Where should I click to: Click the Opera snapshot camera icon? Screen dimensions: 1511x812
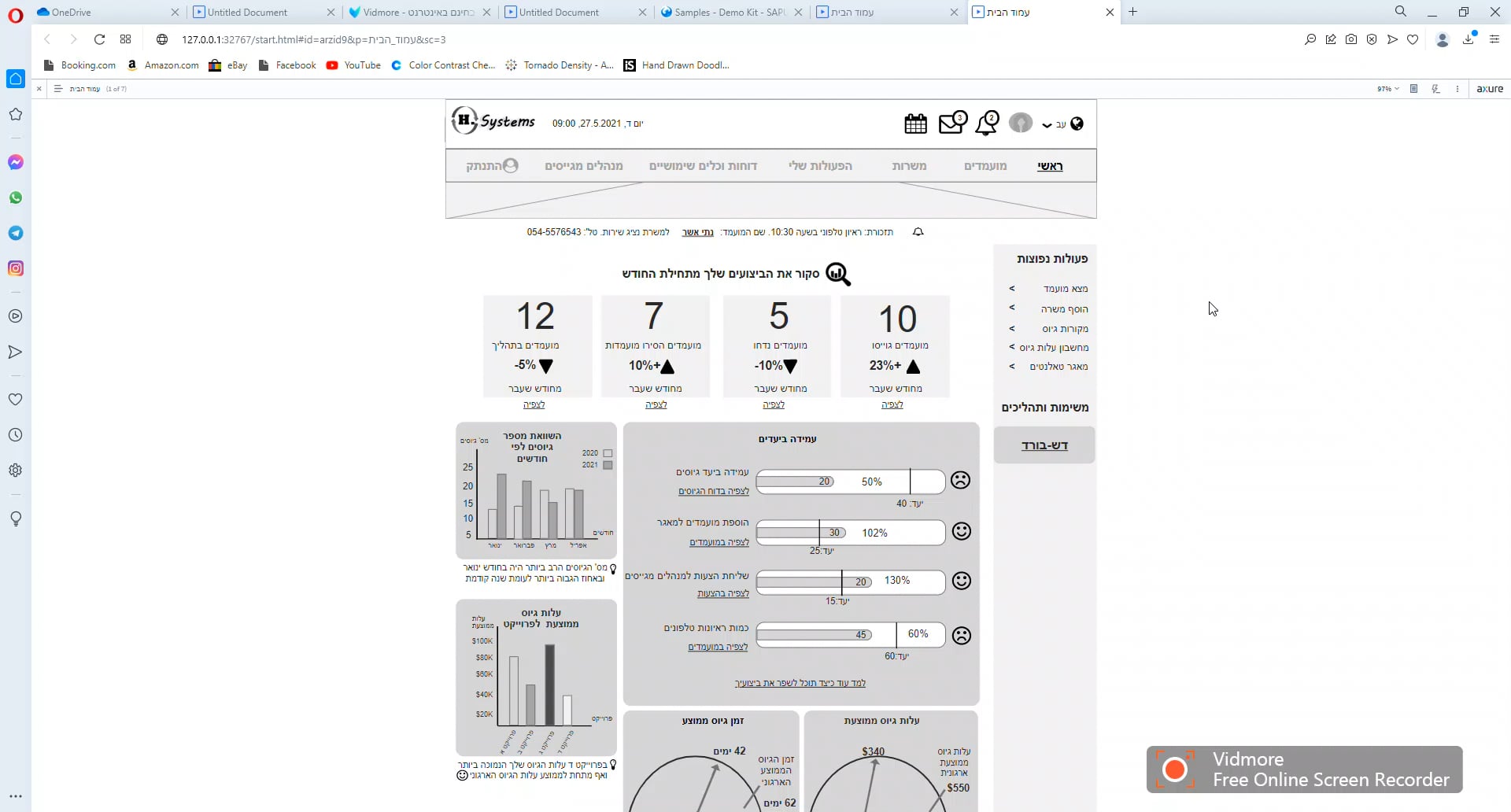(x=1351, y=39)
